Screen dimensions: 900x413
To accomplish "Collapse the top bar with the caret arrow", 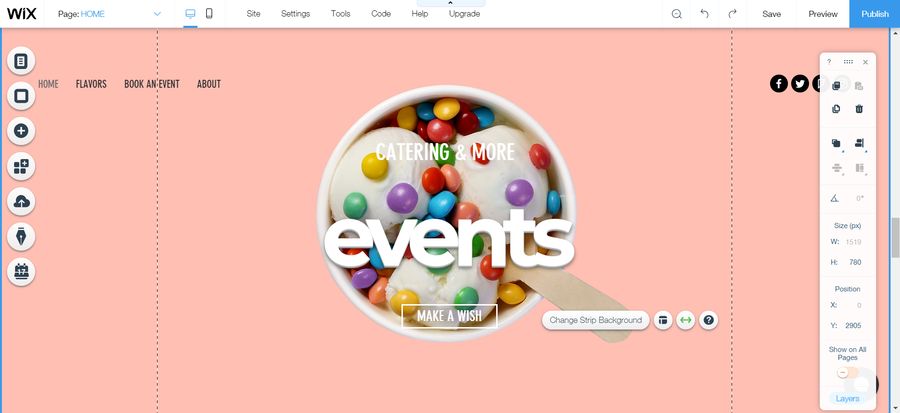I will click(450, 3).
